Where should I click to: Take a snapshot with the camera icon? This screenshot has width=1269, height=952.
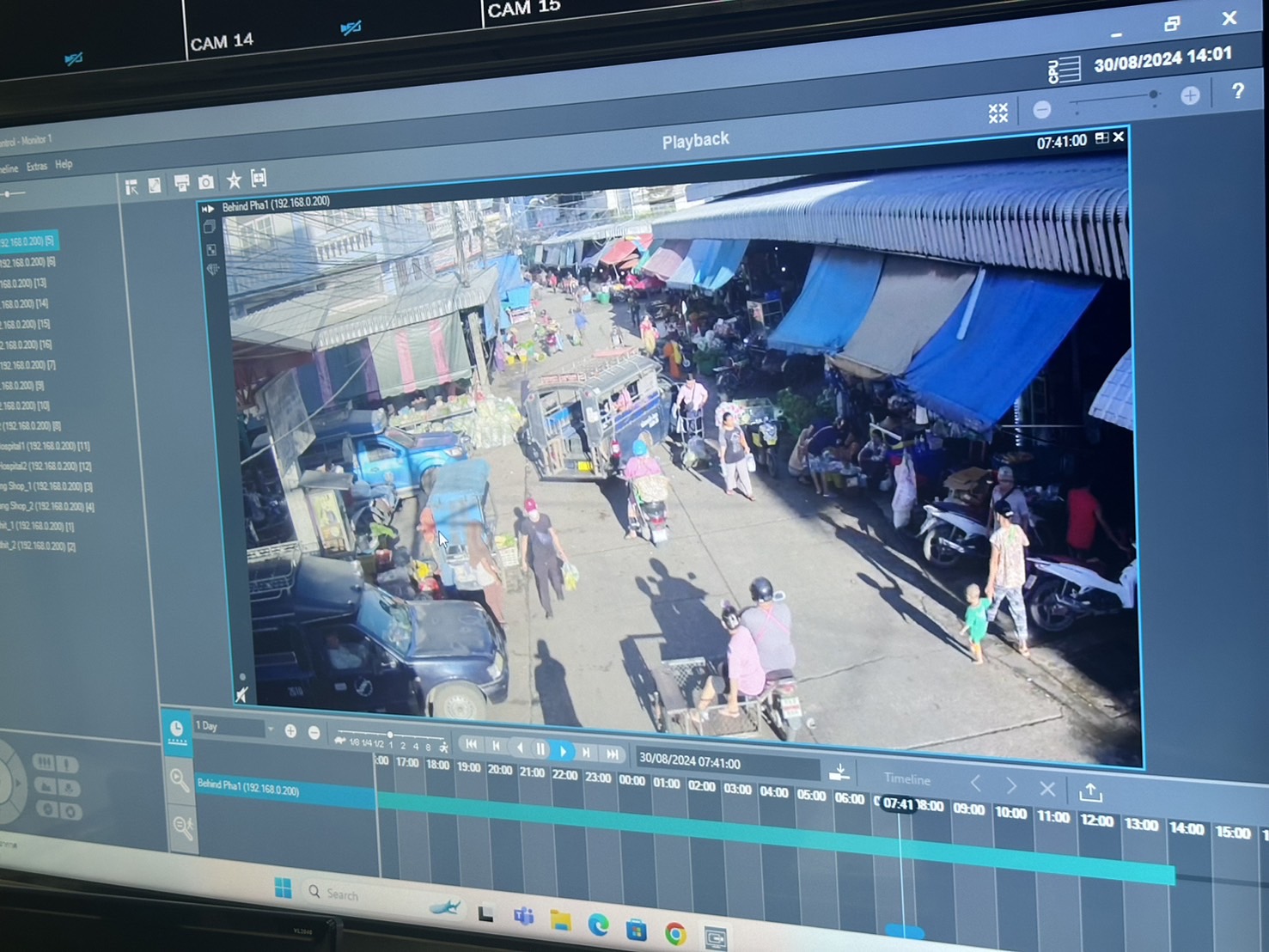[x=206, y=182]
